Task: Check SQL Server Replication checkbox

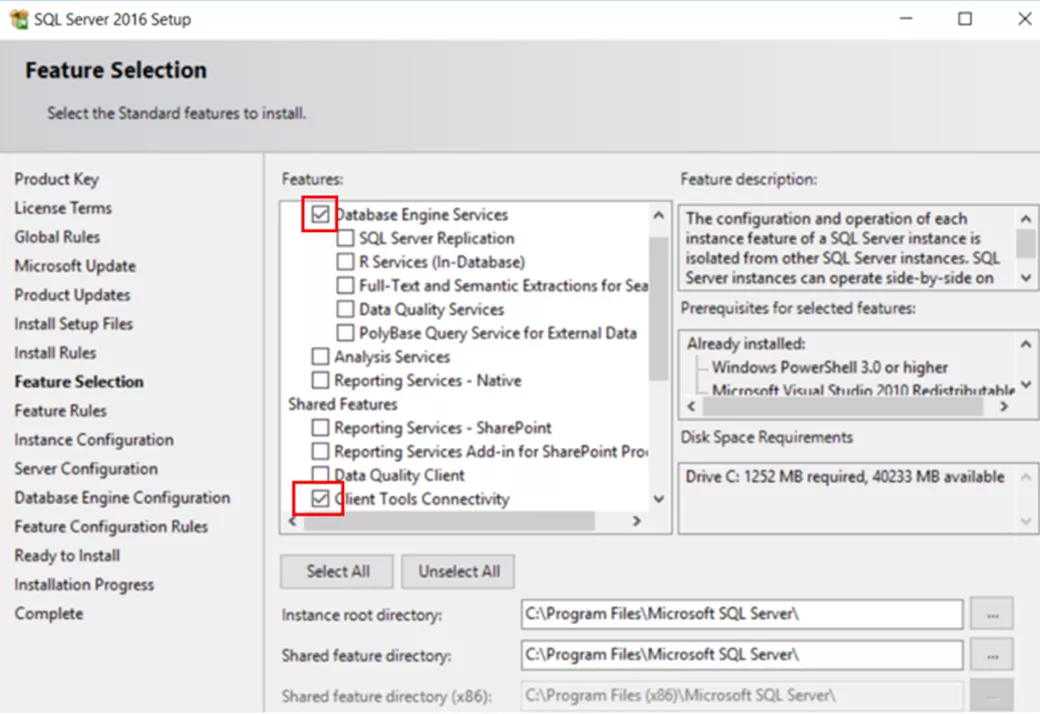Action: coord(345,238)
